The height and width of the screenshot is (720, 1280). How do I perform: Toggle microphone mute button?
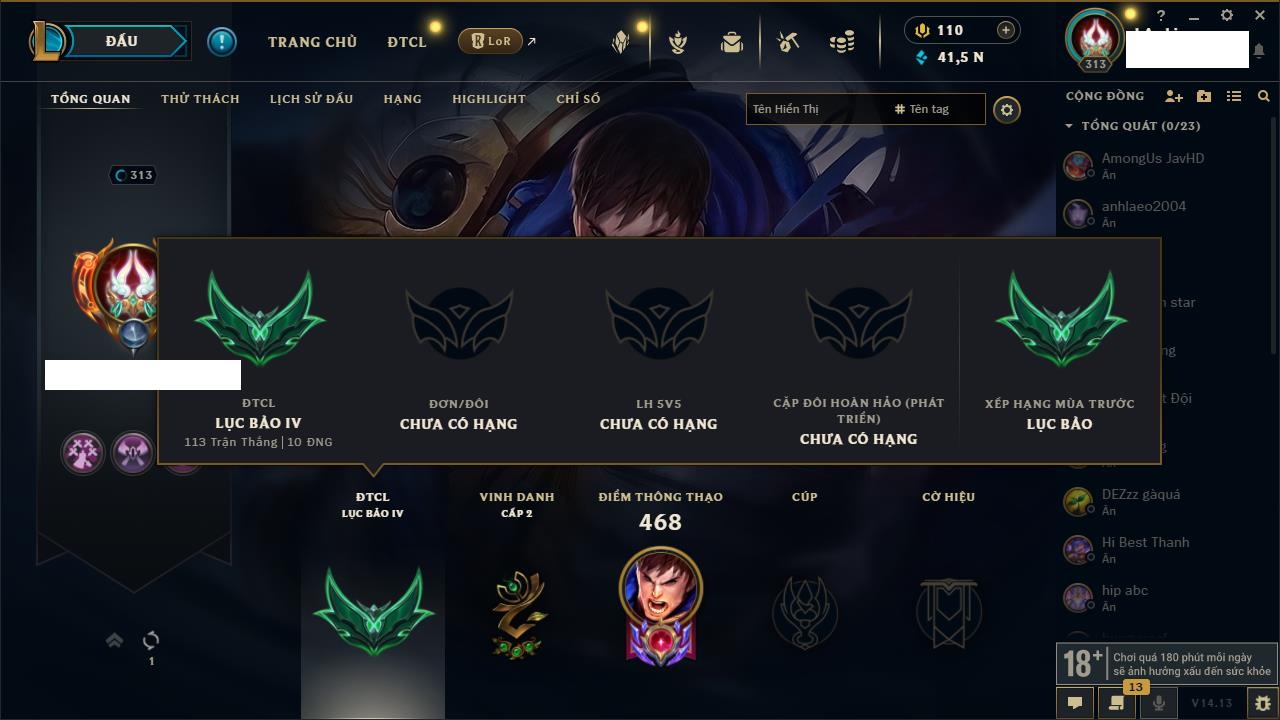(1159, 703)
